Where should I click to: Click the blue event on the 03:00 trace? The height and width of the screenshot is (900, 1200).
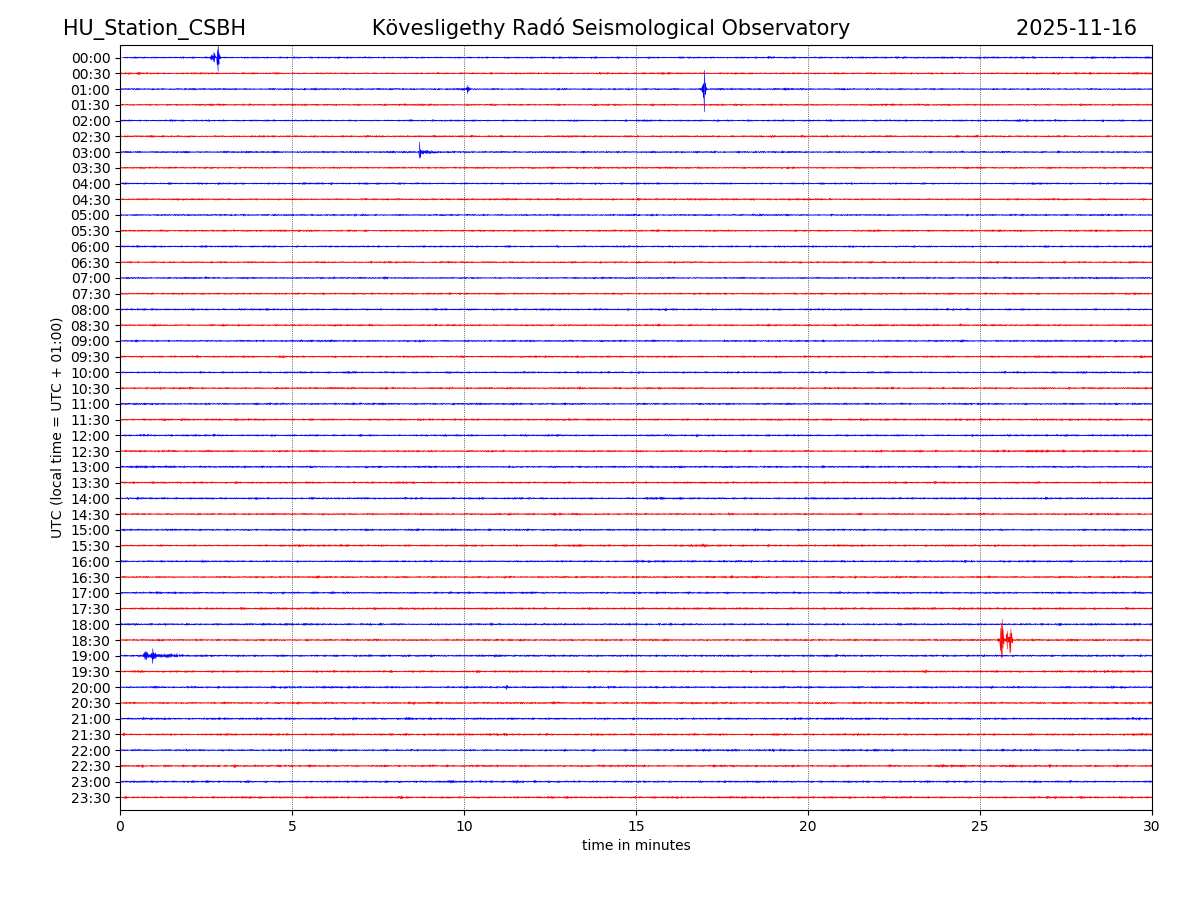pyautogui.click(x=421, y=152)
